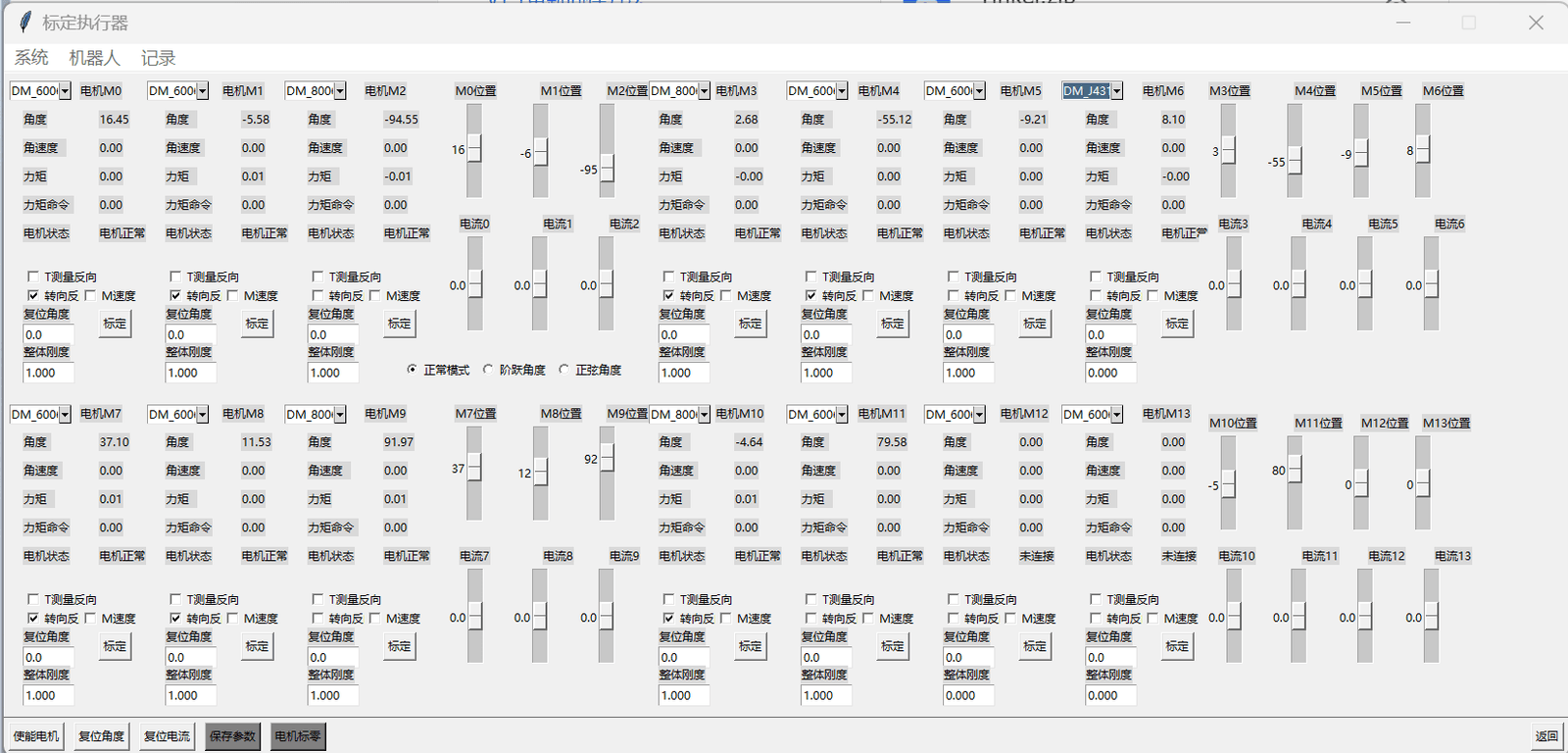Click the 整体刚度 input field for 电机M6
Viewport: 1568px width, 753px height.
click(1111, 373)
